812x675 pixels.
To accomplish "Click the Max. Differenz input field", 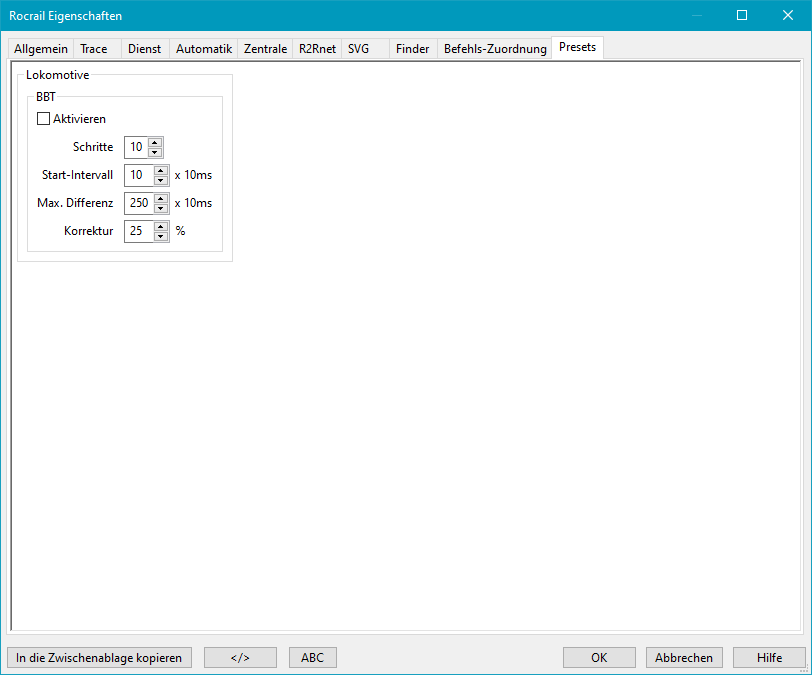I will [x=139, y=203].
